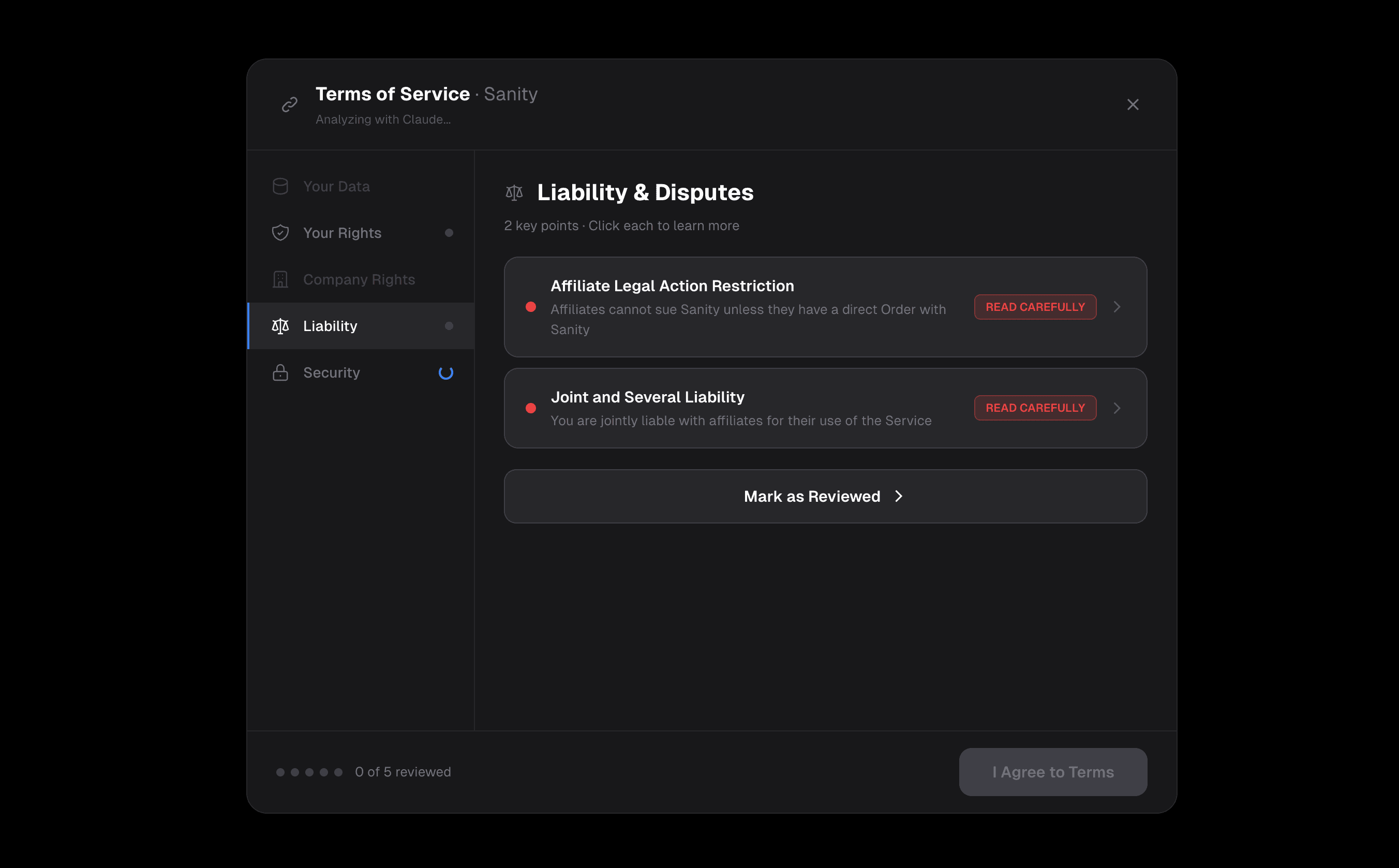Image resolution: width=1399 pixels, height=868 pixels.
Task: Go to the Security section
Action: coord(361,372)
